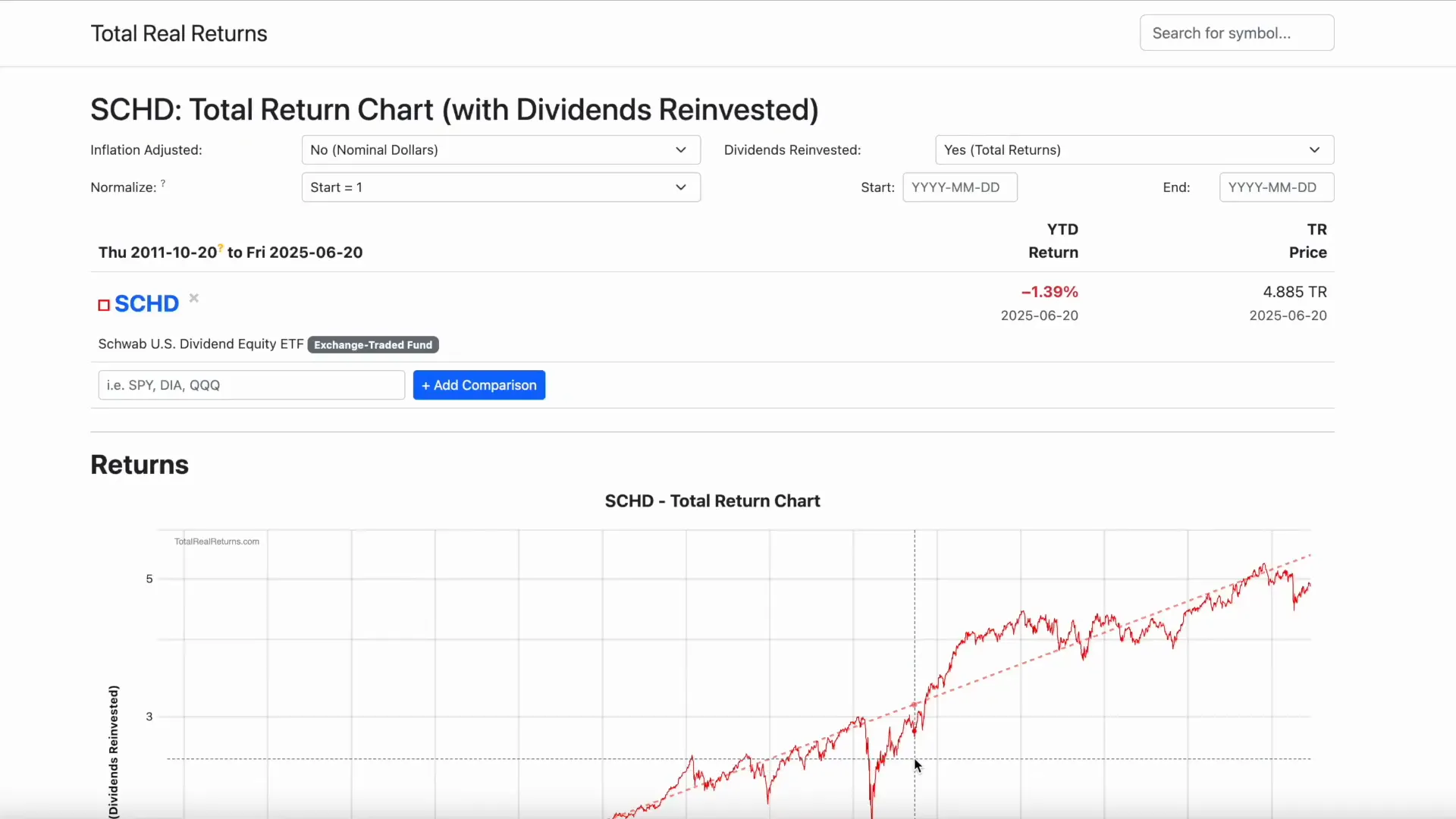Click the date range Thu 2011-10-20 to Fri 2025-06-20
1456x819 pixels.
(231, 253)
